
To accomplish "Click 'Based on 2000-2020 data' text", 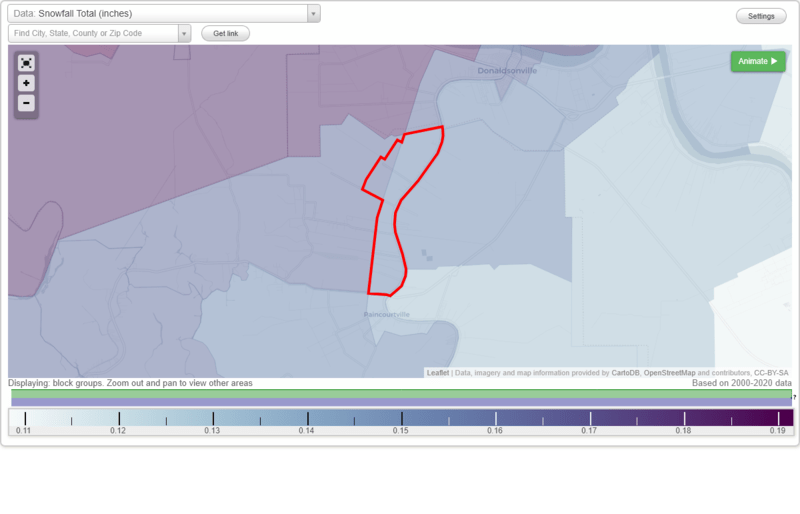I will click(x=742, y=383).
